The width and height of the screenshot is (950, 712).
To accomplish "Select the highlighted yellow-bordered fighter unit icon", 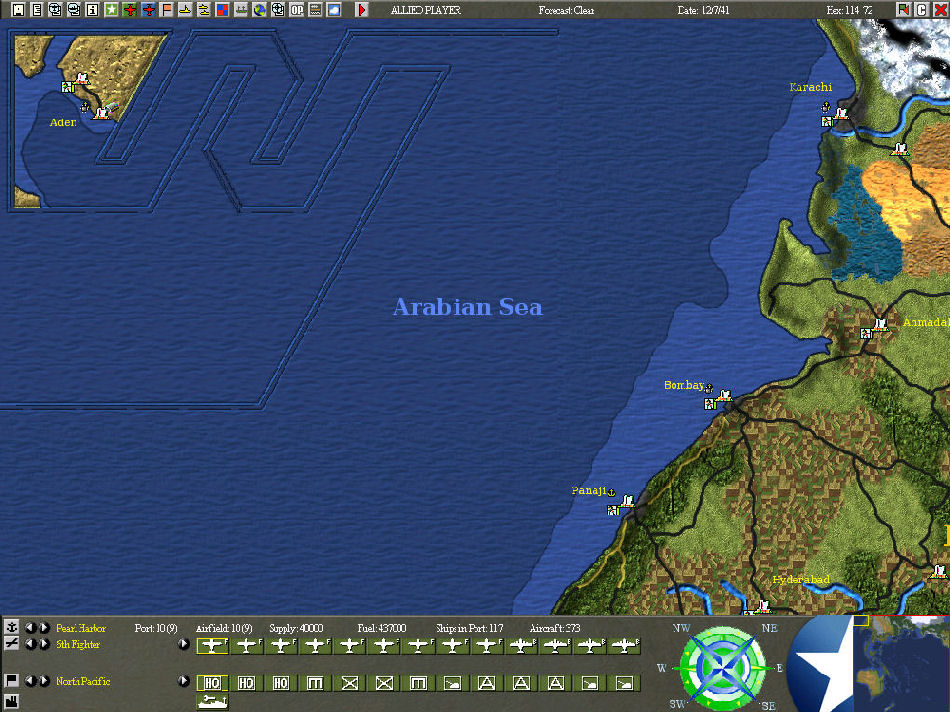I will pos(212,646).
